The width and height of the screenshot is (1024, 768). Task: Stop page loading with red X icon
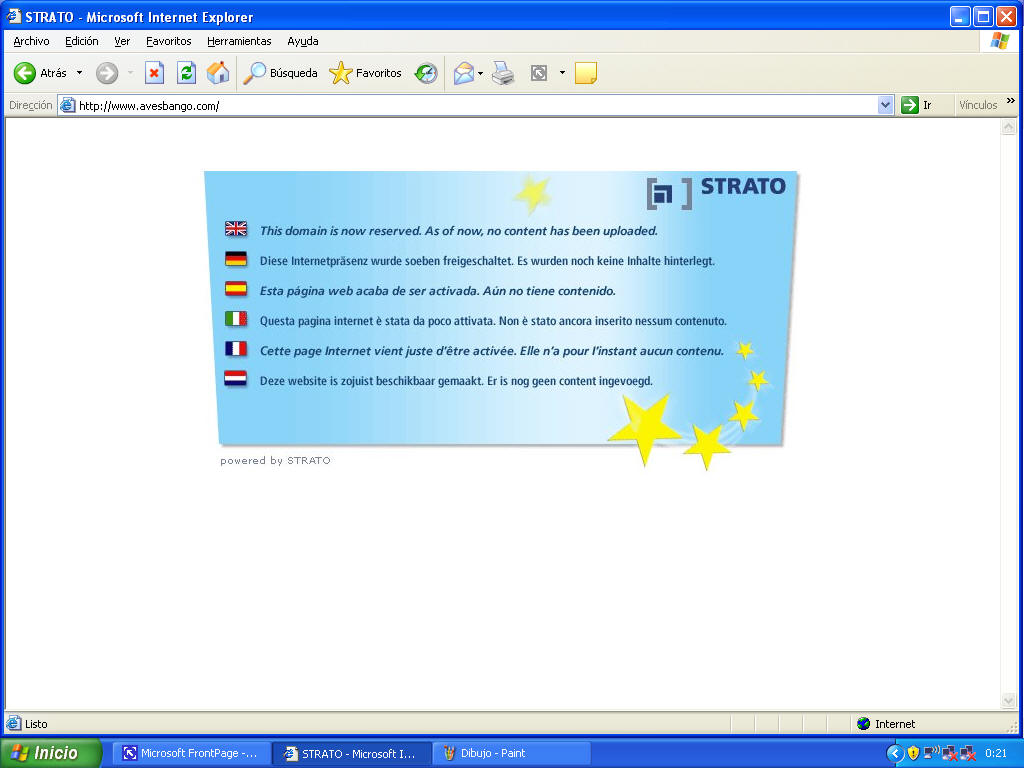154,73
